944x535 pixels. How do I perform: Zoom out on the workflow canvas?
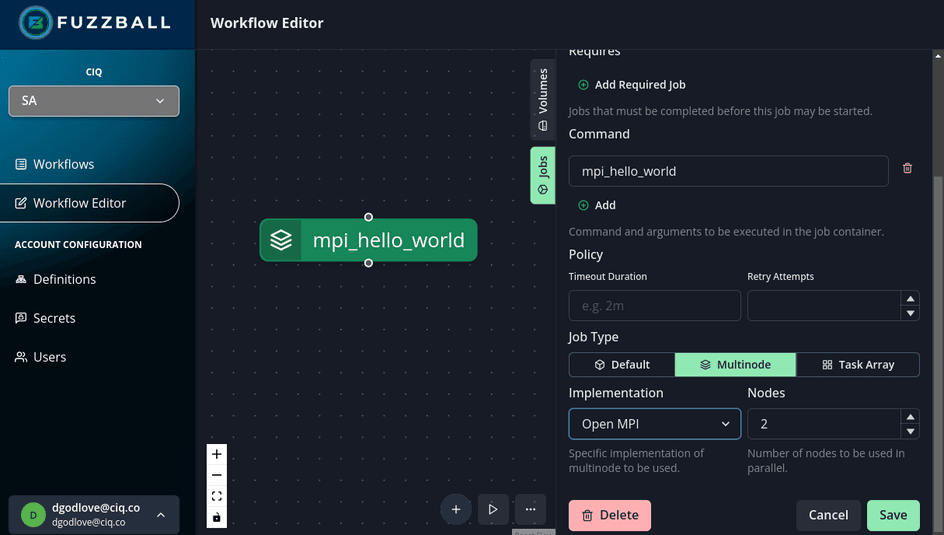coord(217,475)
